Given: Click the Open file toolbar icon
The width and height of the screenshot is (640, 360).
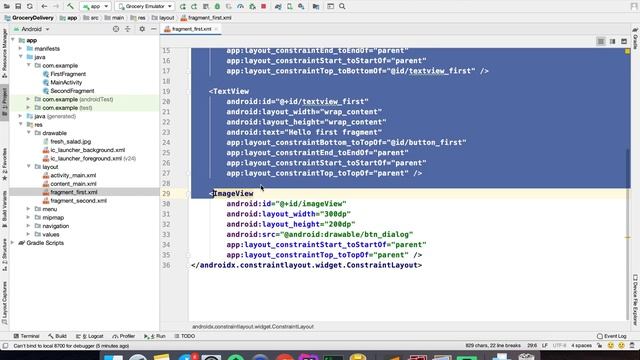Looking at the screenshot, I should 7,7.
